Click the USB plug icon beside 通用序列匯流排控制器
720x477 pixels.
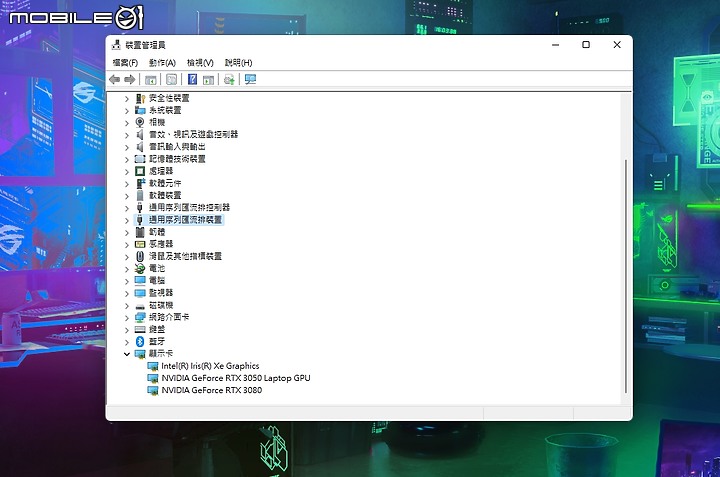(x=140, y=208)
